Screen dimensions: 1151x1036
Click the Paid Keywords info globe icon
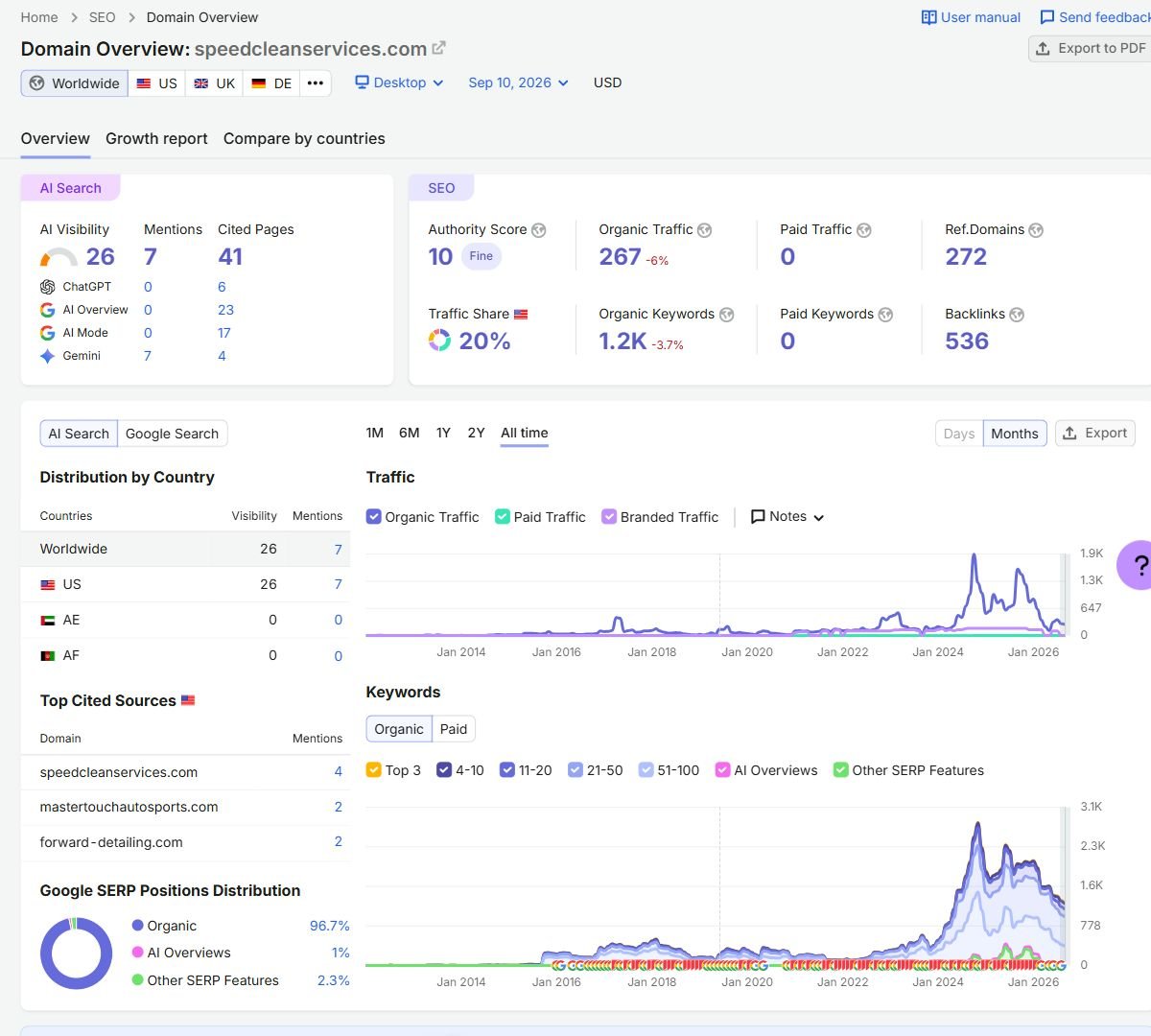click(x=886, y=315)
